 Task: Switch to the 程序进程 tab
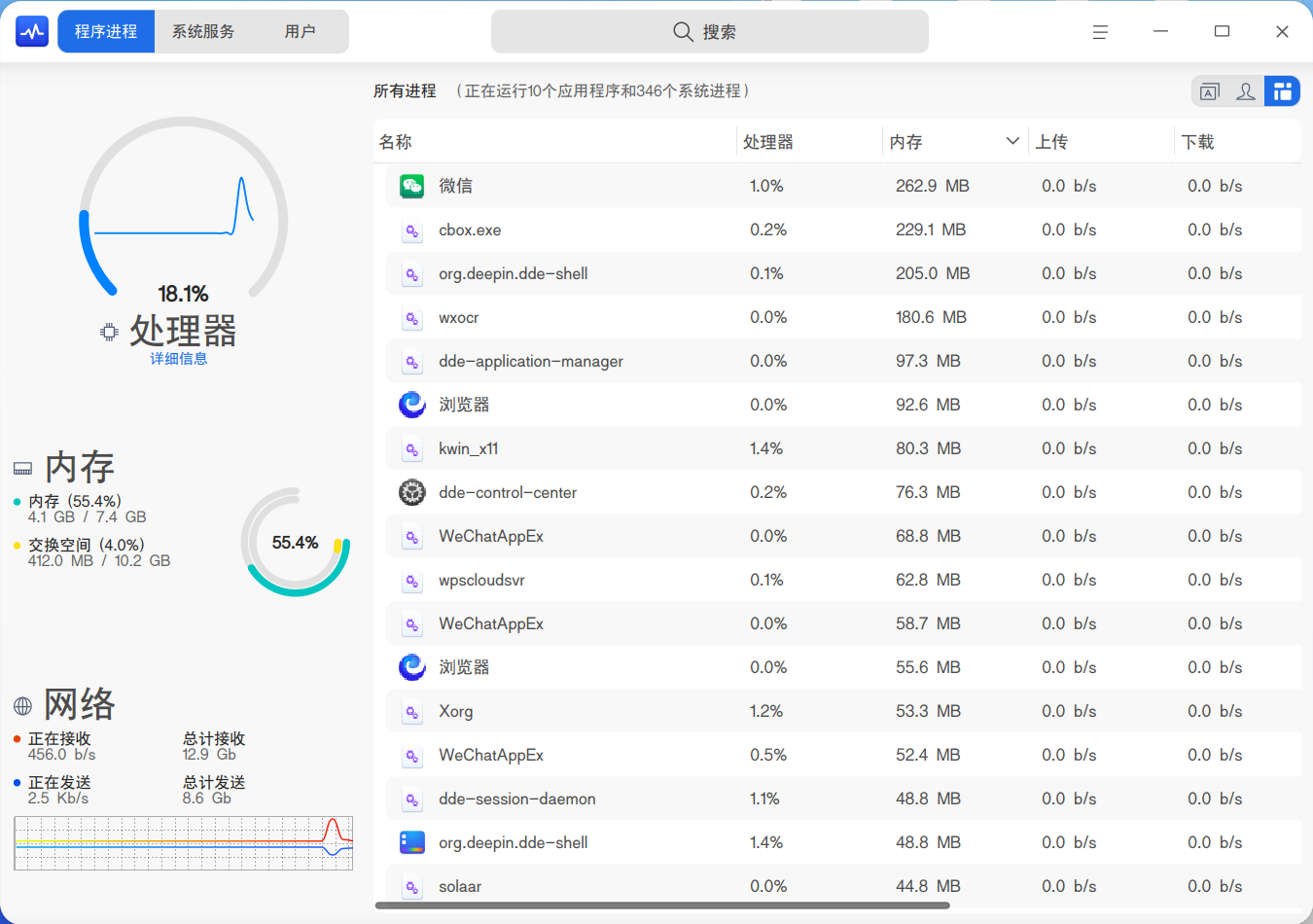pos(106,32)
